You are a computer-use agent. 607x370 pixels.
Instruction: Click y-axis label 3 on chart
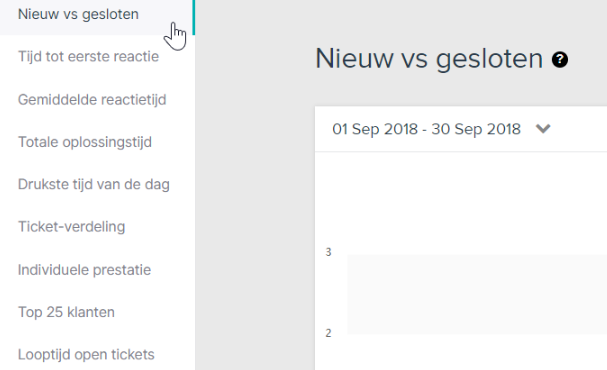328,252
